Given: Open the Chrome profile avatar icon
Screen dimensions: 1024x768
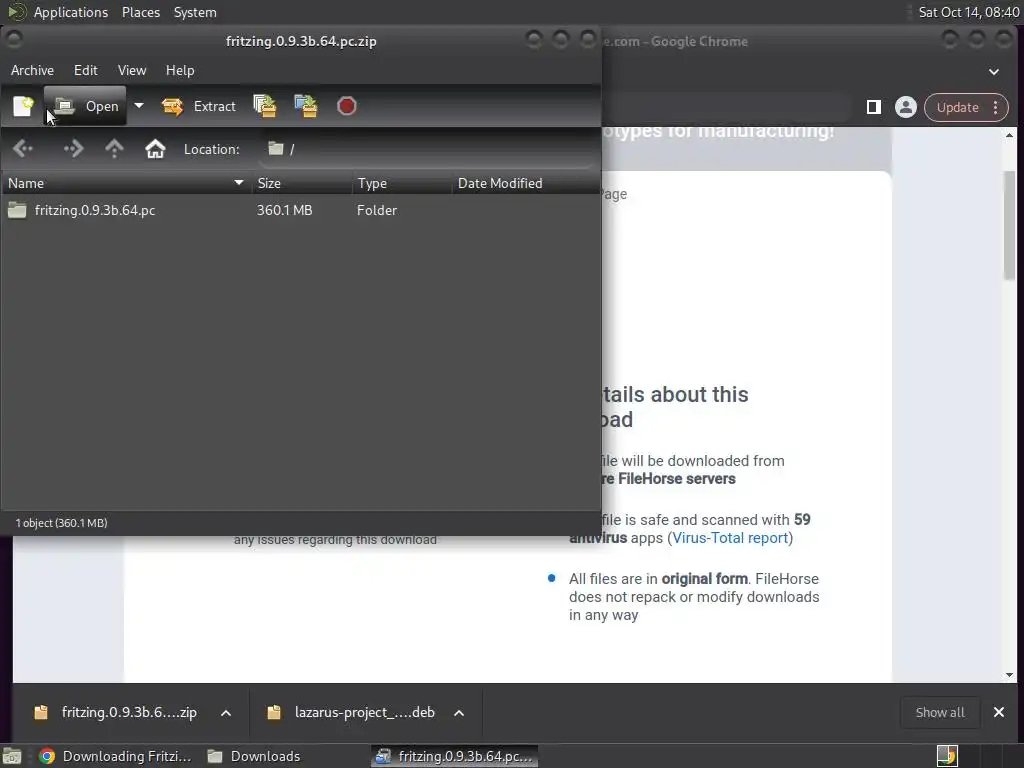Looking at the screenshot, I should pyautogui.click(x=906, y=107).
